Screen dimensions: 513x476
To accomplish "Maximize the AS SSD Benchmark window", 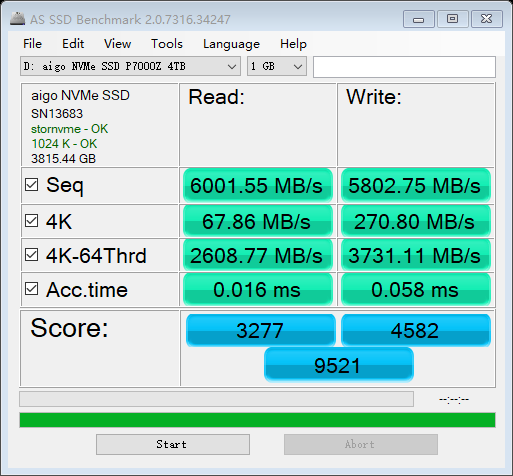I will point(452,19).
